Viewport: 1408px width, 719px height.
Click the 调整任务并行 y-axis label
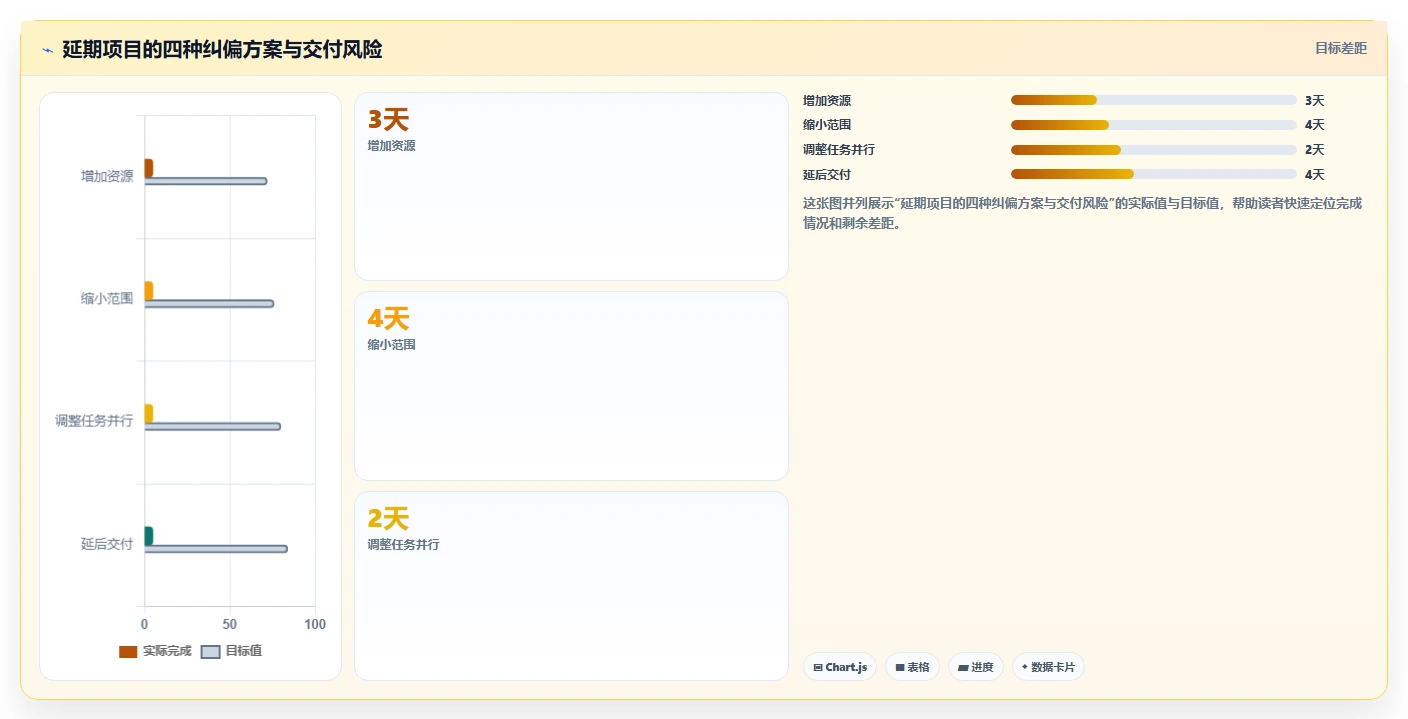tap(94, 421)
